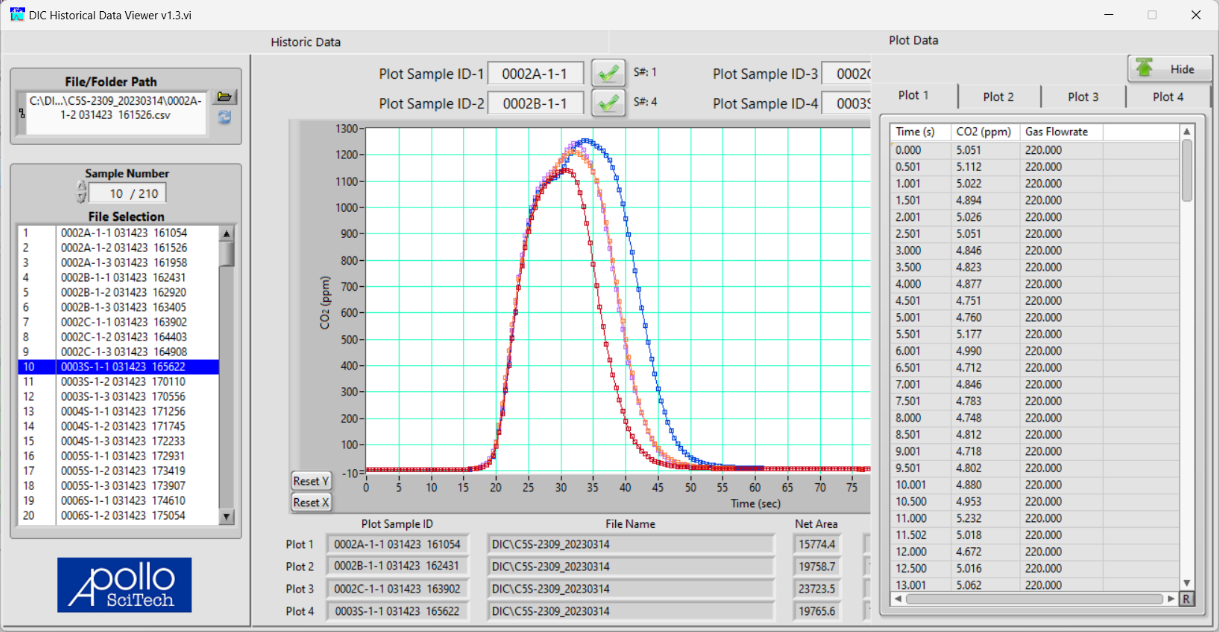Select file 0003S-1-2 031423 170110
This screenshot has width=1219, height=632.
(x=118, y=382)
